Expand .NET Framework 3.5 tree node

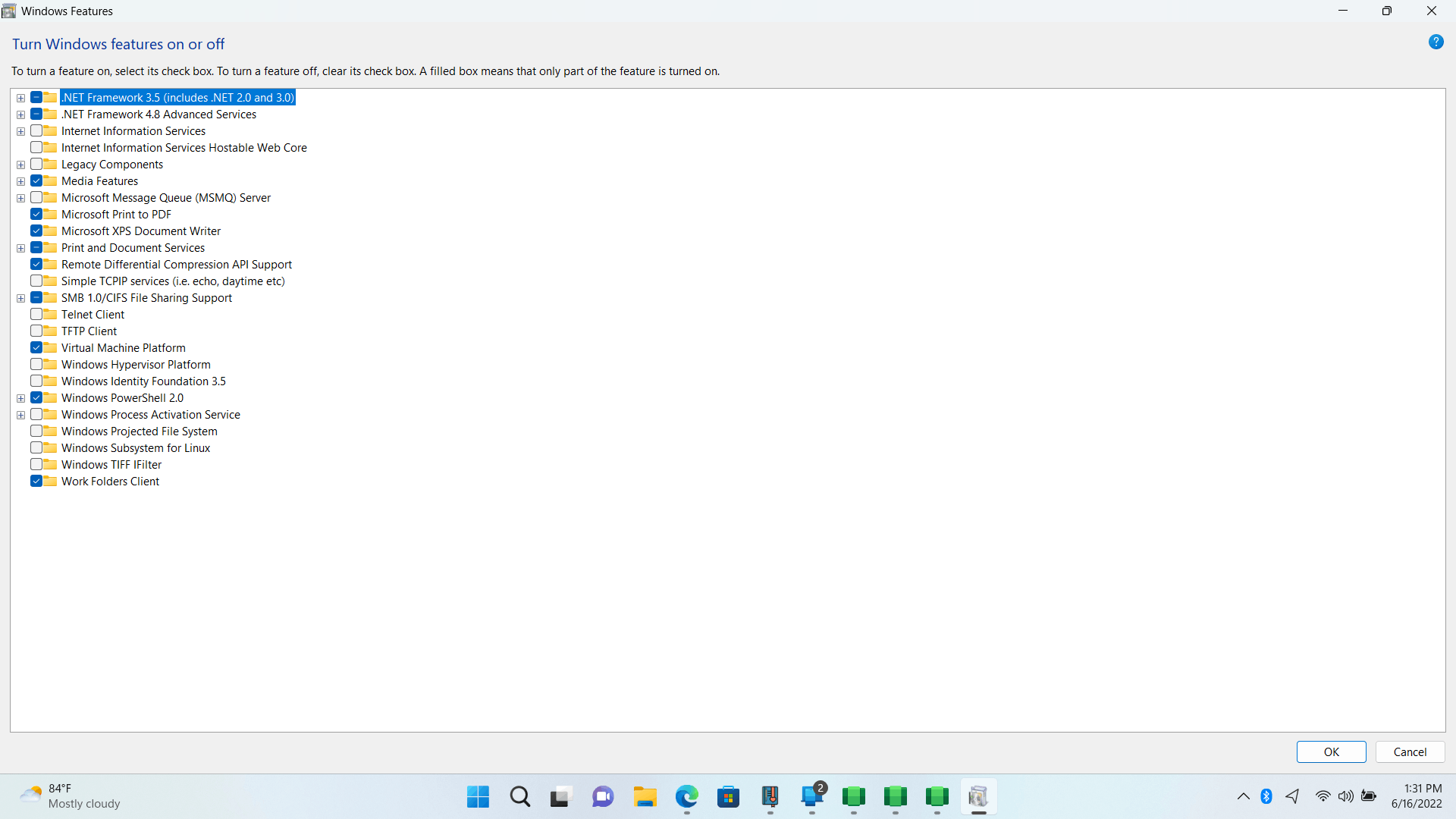21,98
